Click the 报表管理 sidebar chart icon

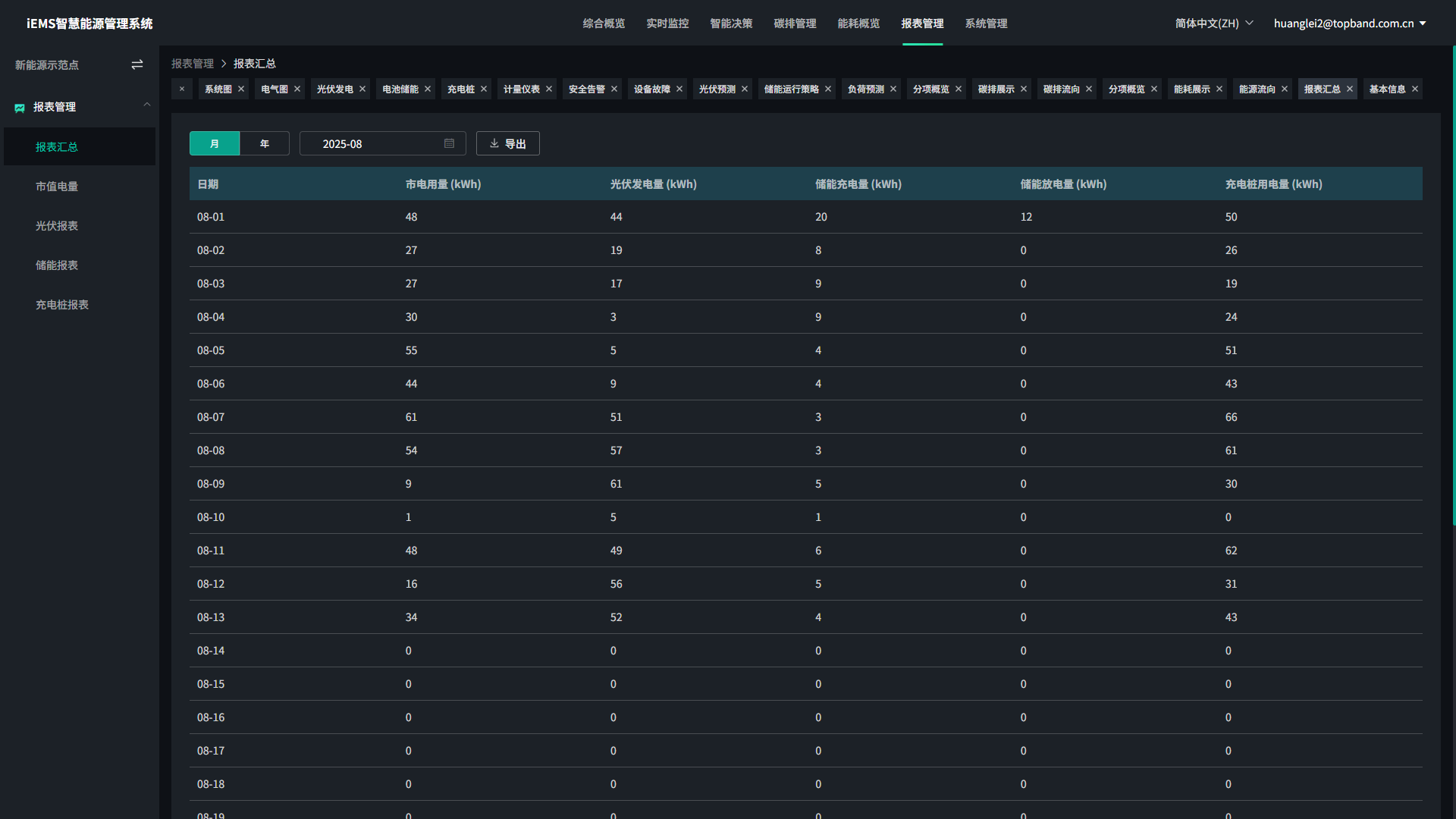(20, 108)
